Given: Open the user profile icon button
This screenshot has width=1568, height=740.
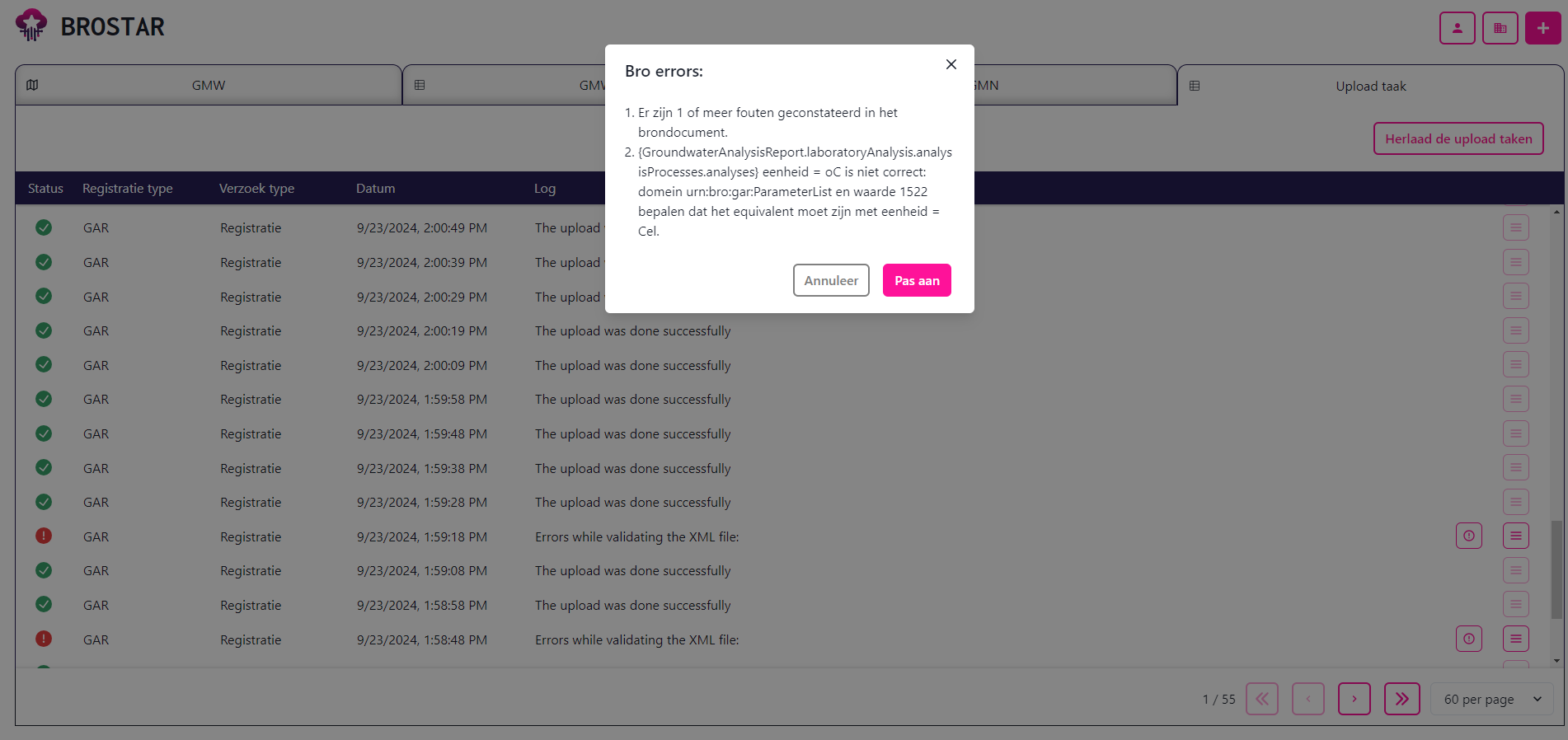Looking at the screenshot, I should click(1458, 28).
